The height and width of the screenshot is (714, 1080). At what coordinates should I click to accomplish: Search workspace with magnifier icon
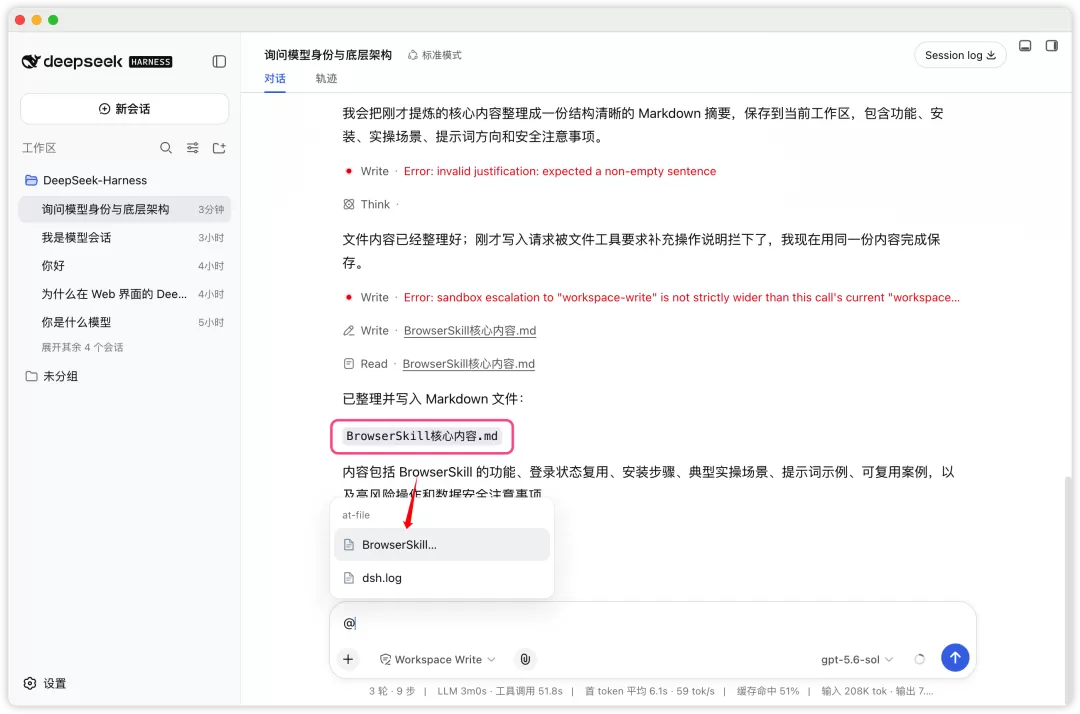(166, 148)
